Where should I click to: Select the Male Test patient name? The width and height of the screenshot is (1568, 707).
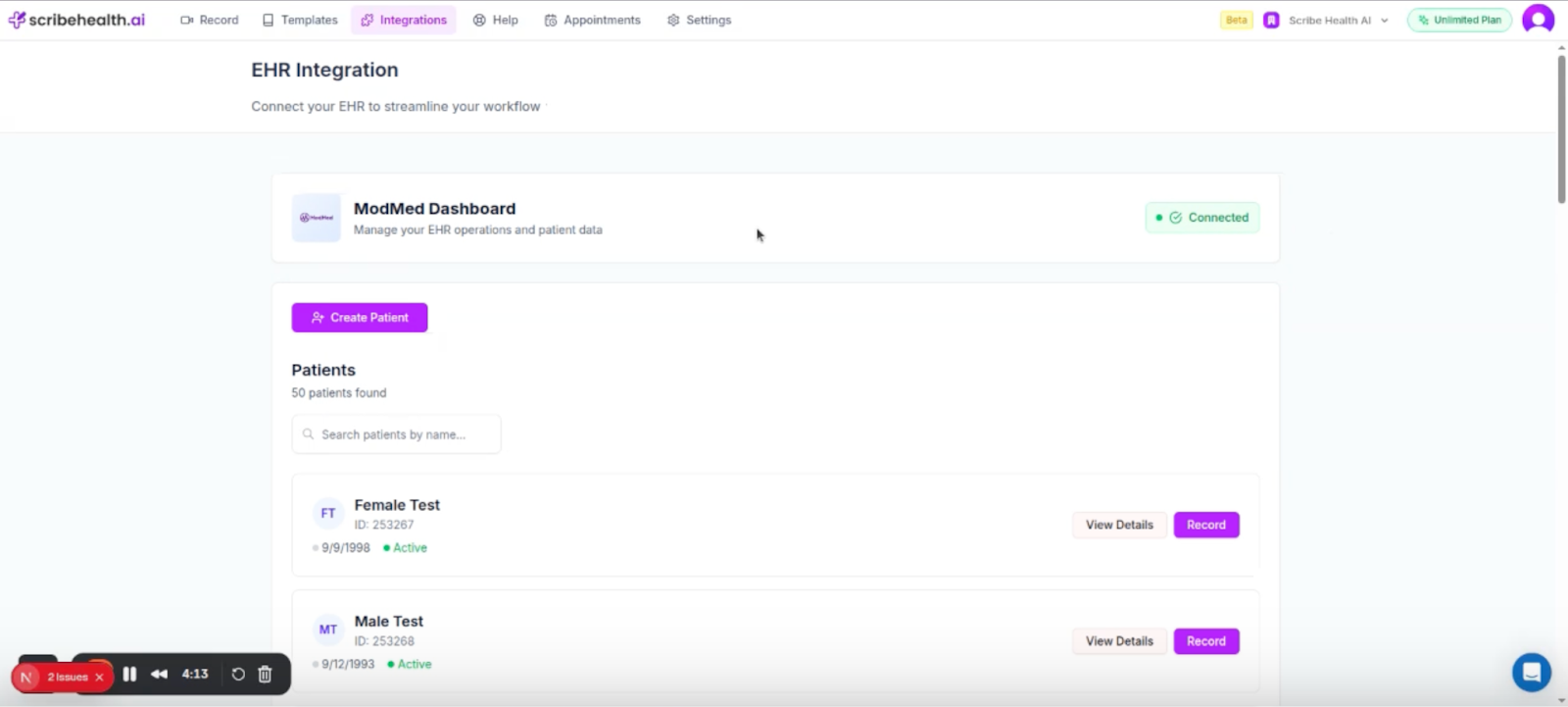pyautogui.click(x=389, y=622)
